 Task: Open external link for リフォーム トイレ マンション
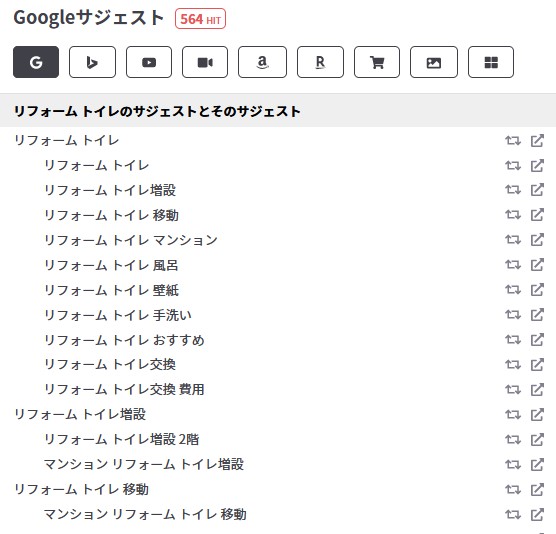537,240
